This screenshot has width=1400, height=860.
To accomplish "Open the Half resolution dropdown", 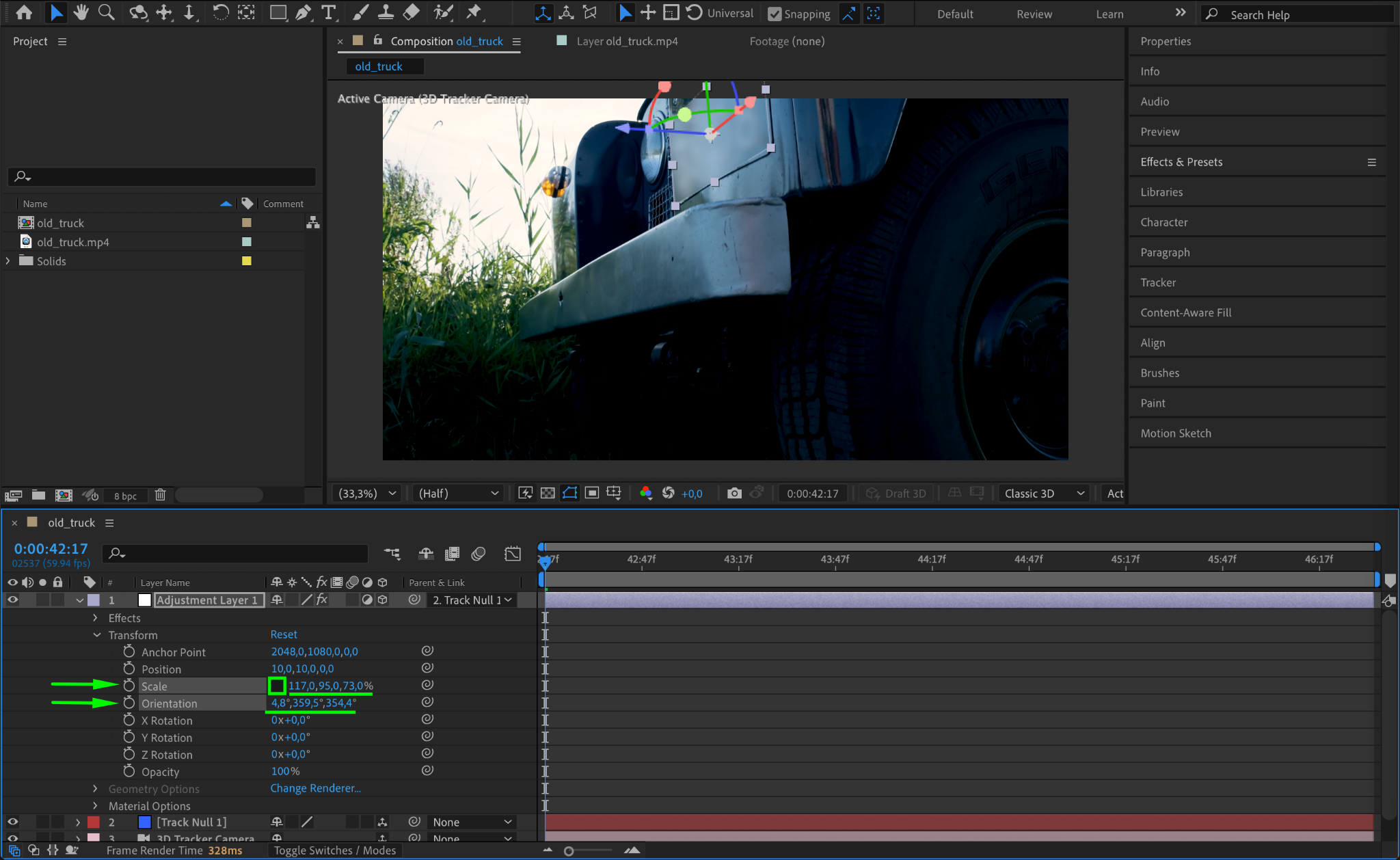I will 458,493.
